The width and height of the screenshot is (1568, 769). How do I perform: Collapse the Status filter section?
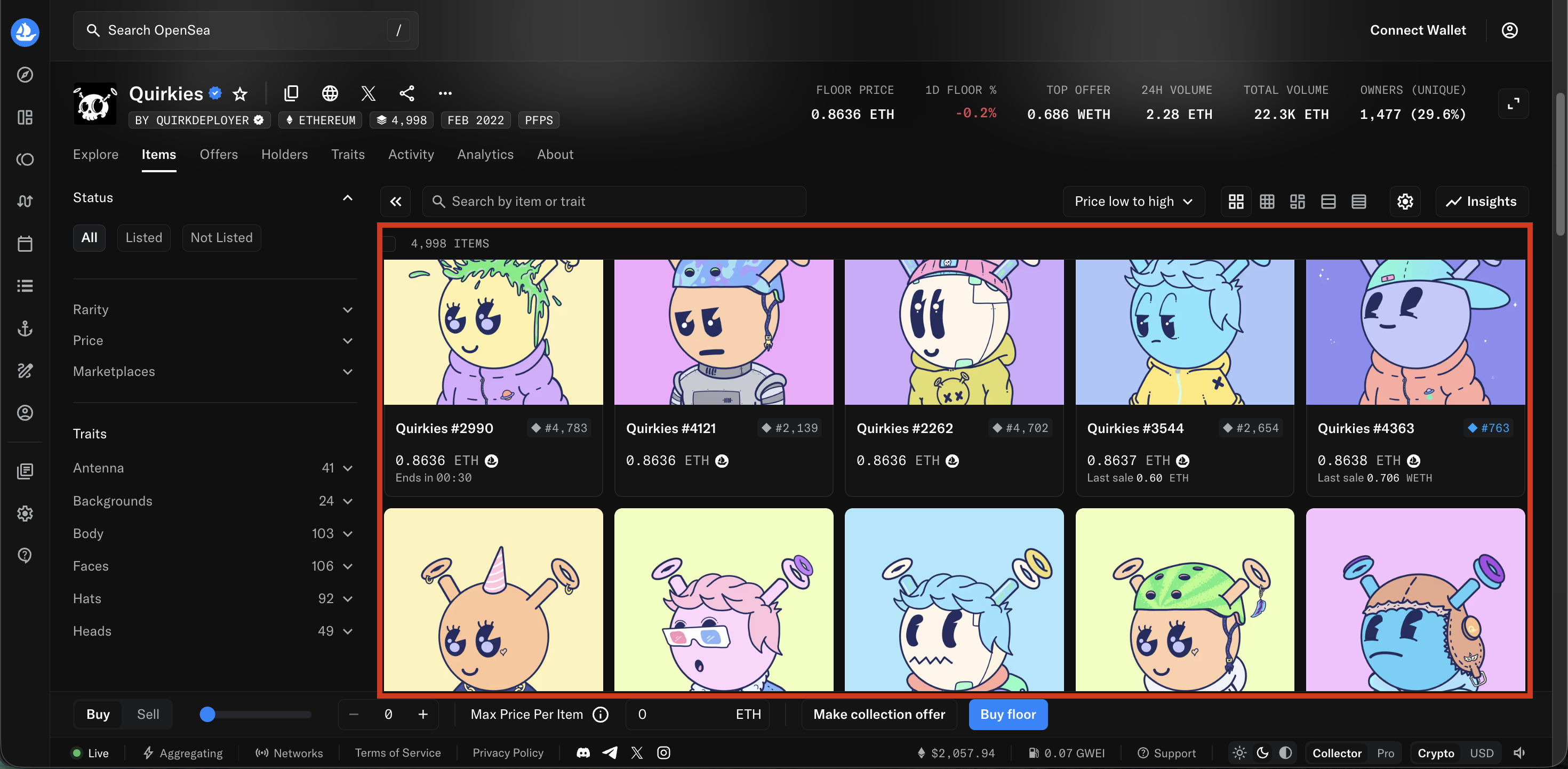pos(348,198)
